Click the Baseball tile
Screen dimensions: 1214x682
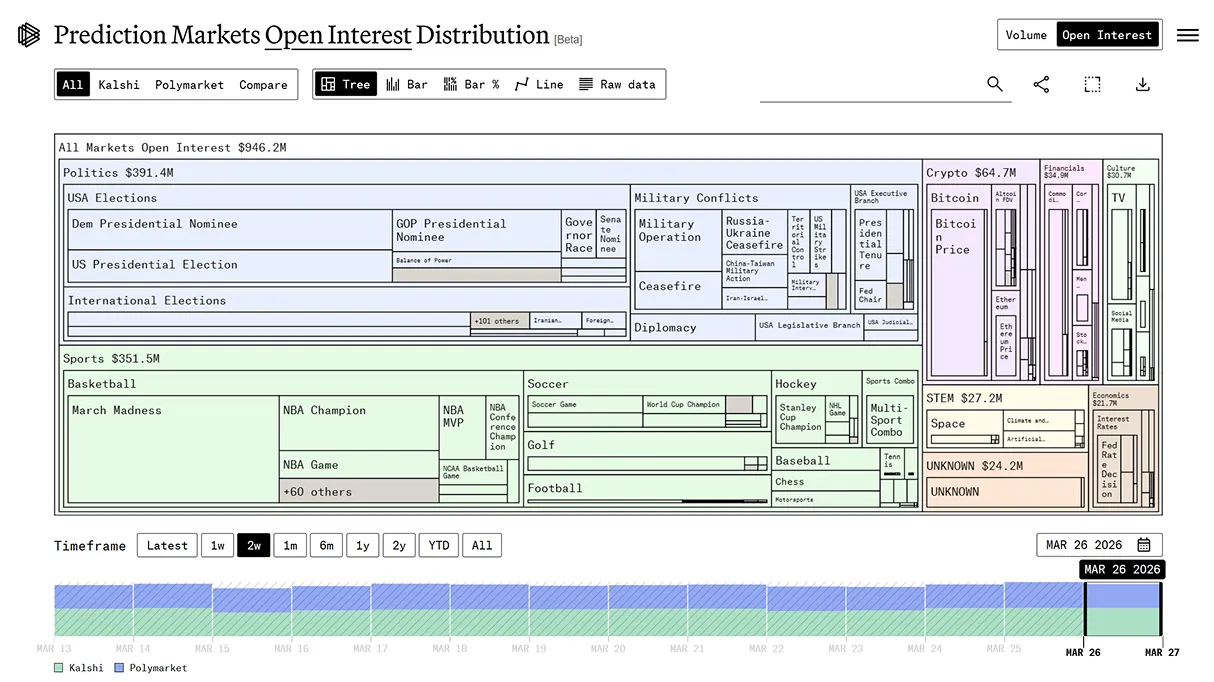pos(825,461)
